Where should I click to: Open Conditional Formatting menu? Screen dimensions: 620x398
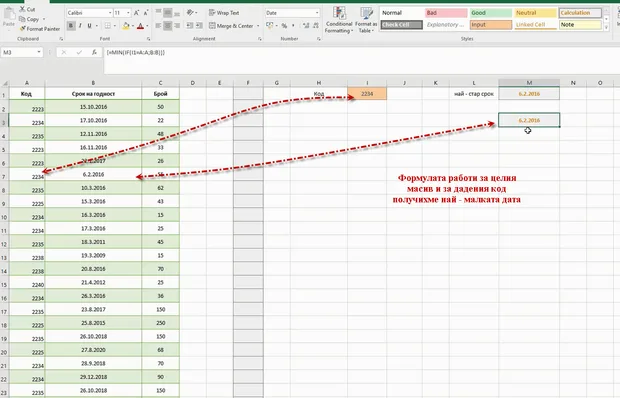[x=339, y=20]
